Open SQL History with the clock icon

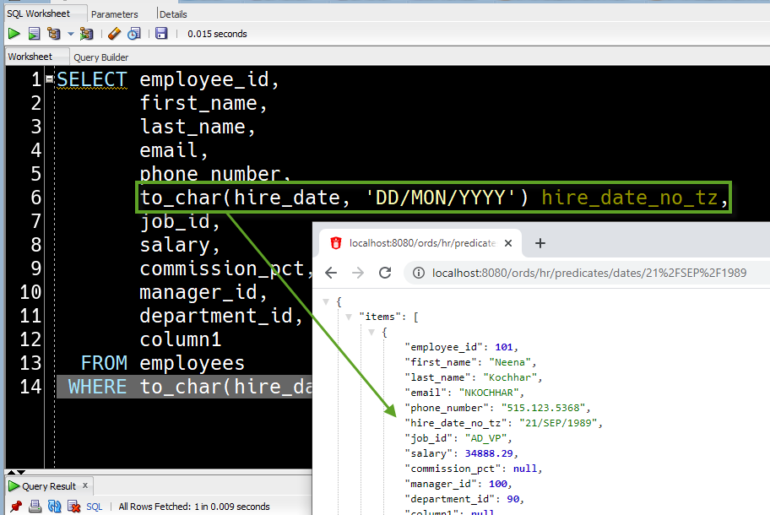tap(134, 34)
